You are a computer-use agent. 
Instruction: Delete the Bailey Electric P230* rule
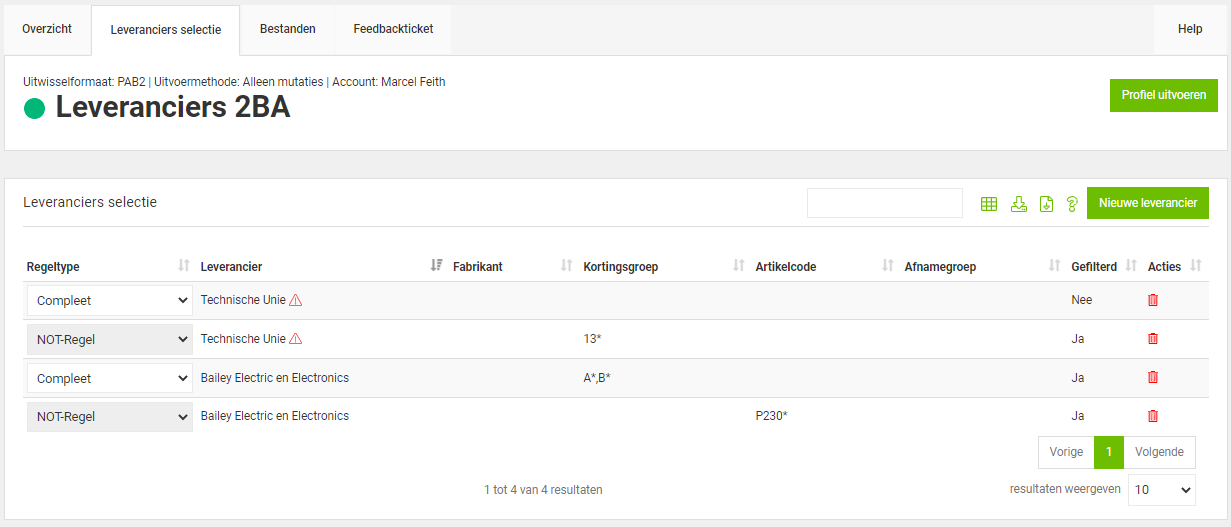(x=1152, y=416)
